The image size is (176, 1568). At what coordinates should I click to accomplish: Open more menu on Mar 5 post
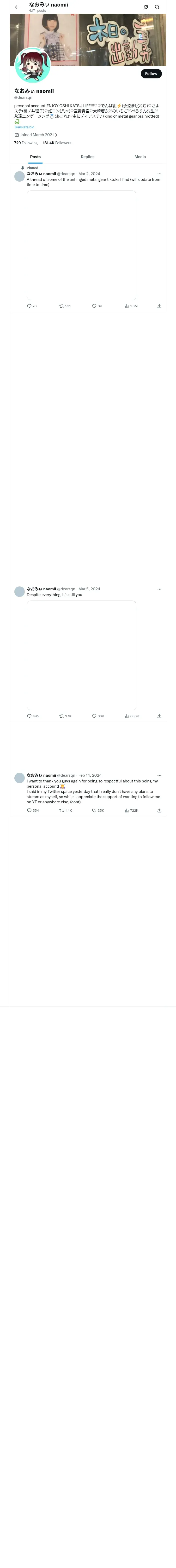click(159, 589)
